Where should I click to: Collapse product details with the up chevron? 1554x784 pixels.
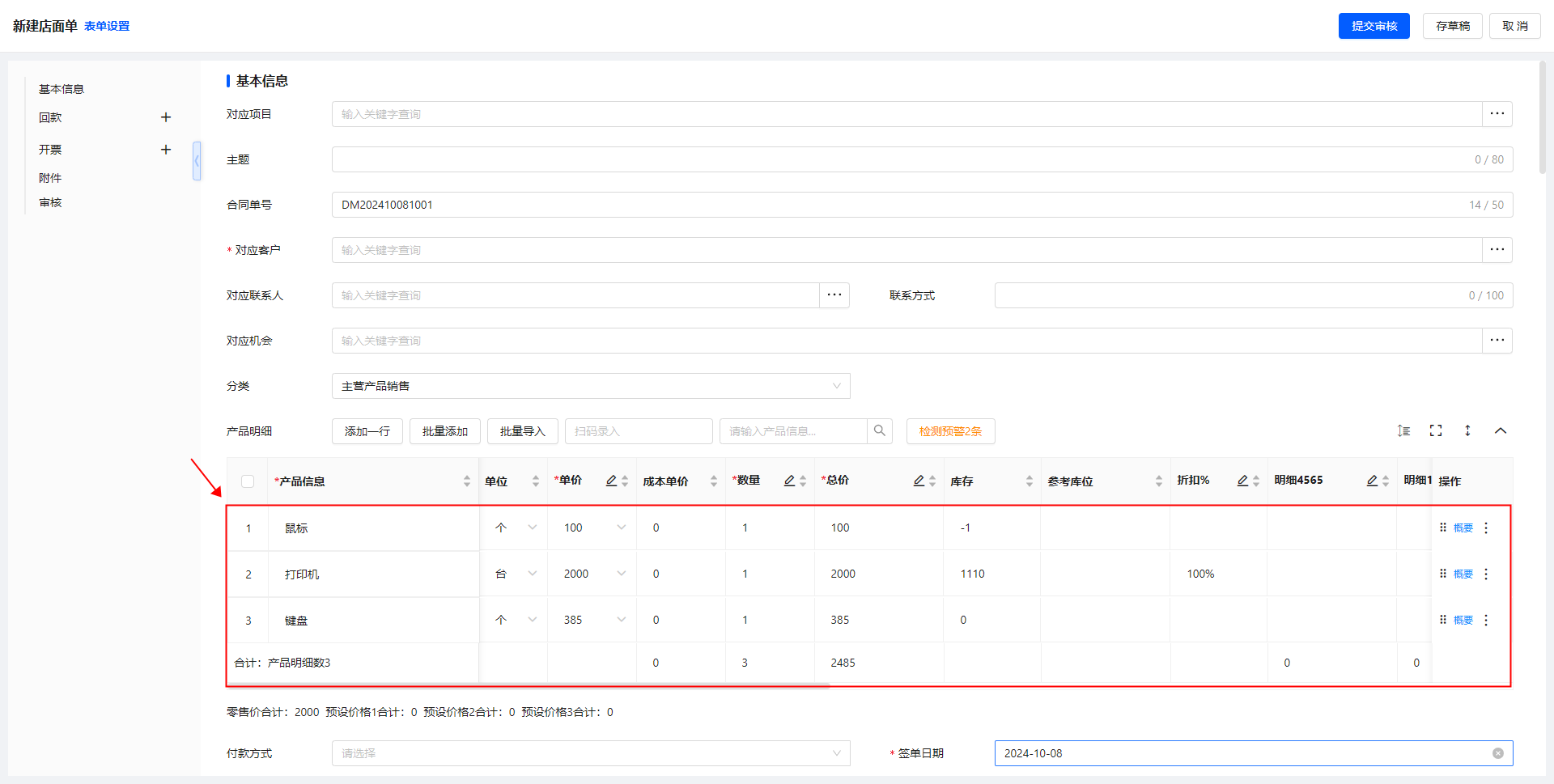[1500, 431]
